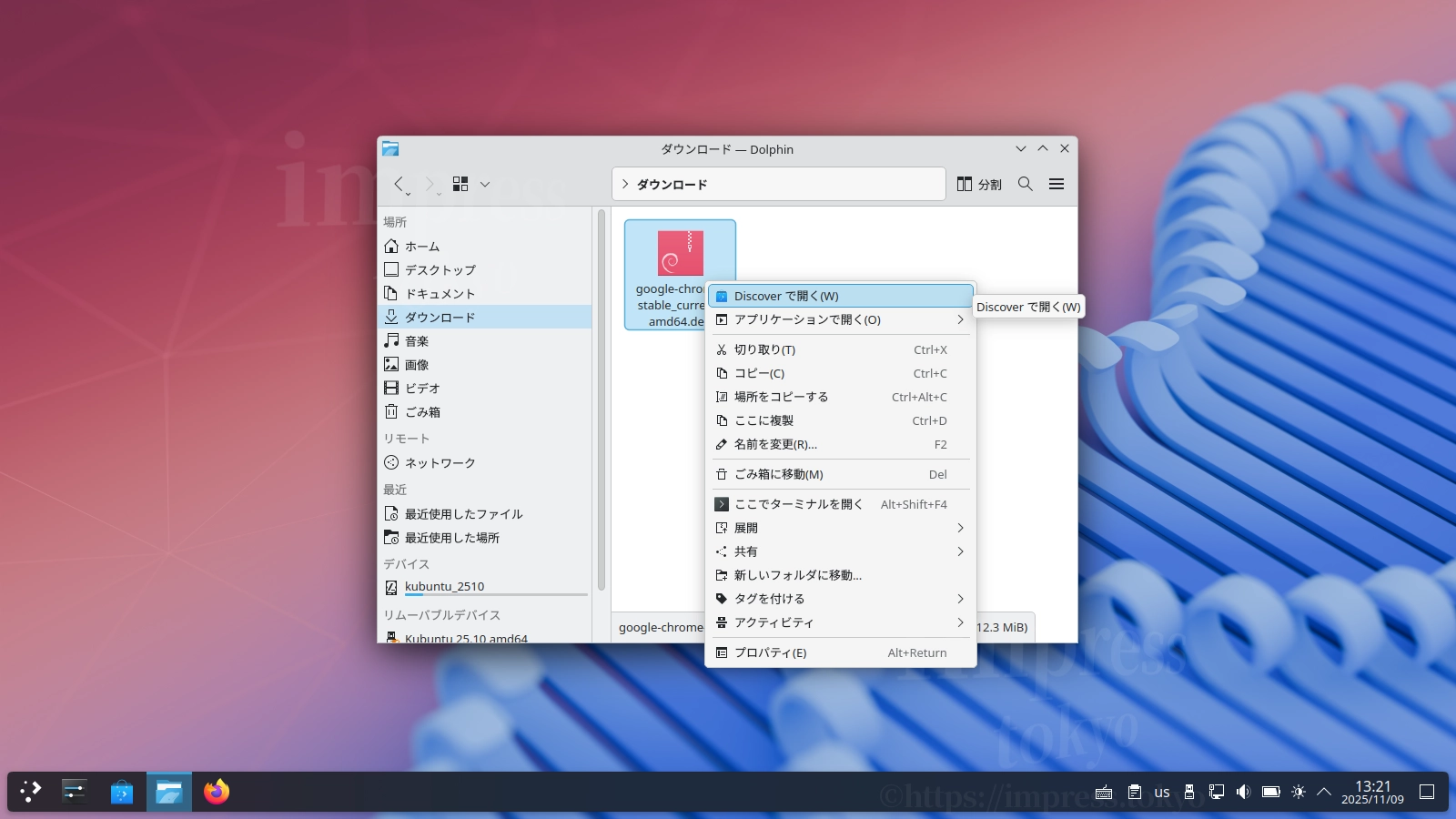Open ごみ箱 in the places panel
Image resolution: width=1456 pixels, height=819 pixels.
tap(486, 412)
